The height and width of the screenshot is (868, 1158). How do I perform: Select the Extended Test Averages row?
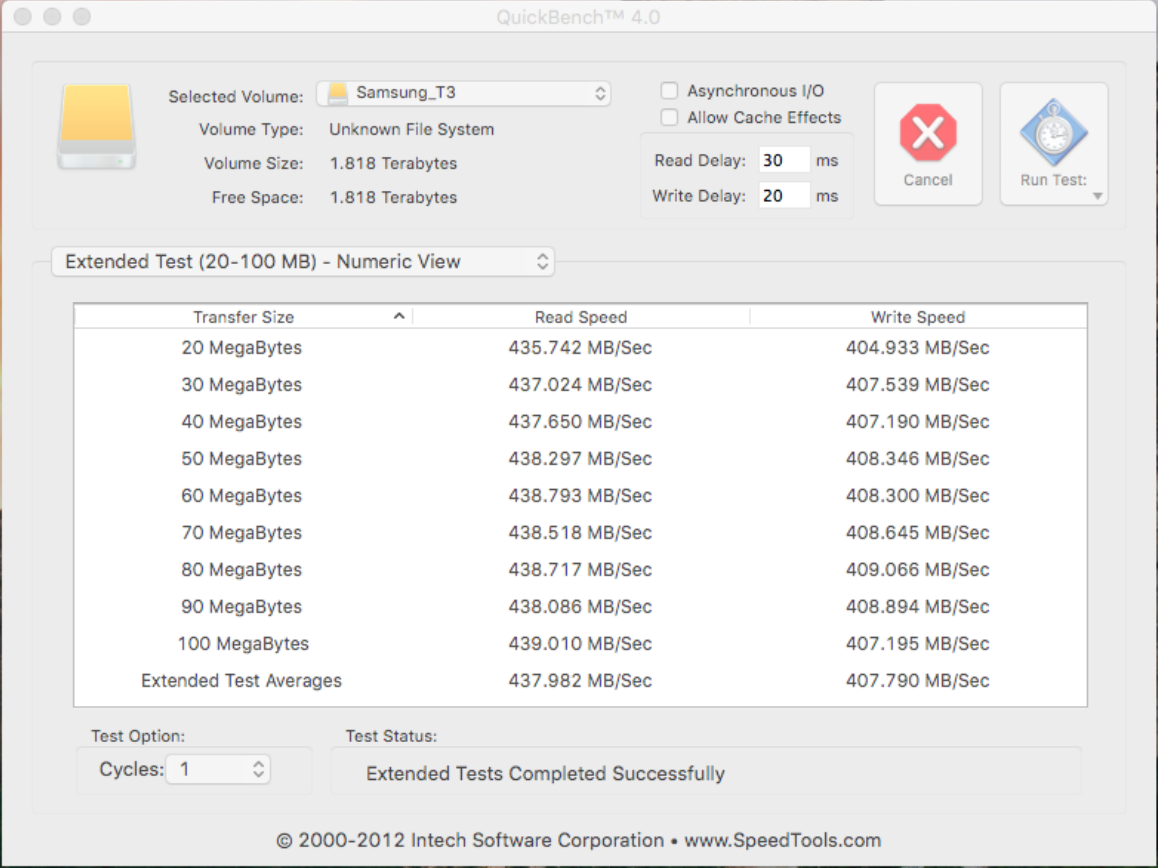pyautogui.click(x=580, y=681)
